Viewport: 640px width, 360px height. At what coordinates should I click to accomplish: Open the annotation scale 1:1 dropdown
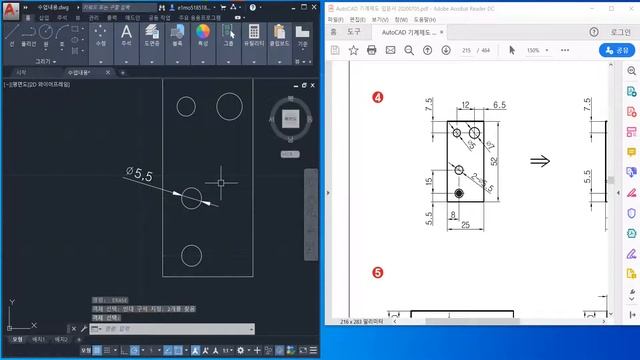coord(227,350)
